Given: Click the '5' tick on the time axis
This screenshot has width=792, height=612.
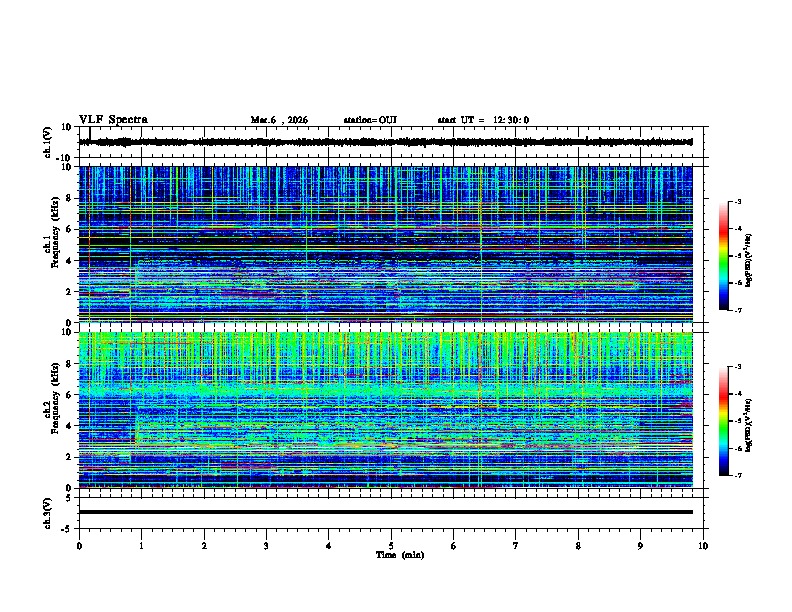Looking at the screenshot, I should [391, 546].
